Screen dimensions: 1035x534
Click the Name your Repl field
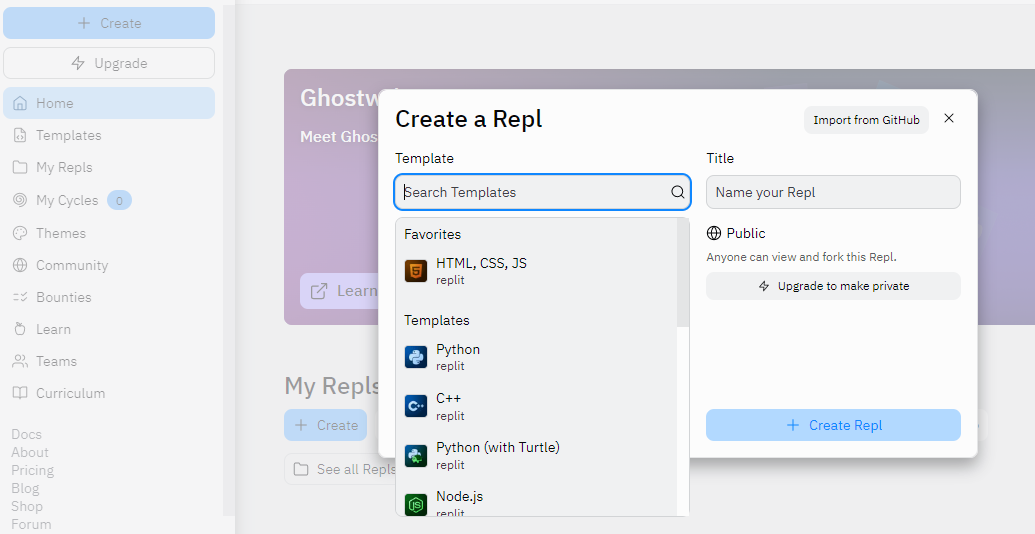click(833, 192)
